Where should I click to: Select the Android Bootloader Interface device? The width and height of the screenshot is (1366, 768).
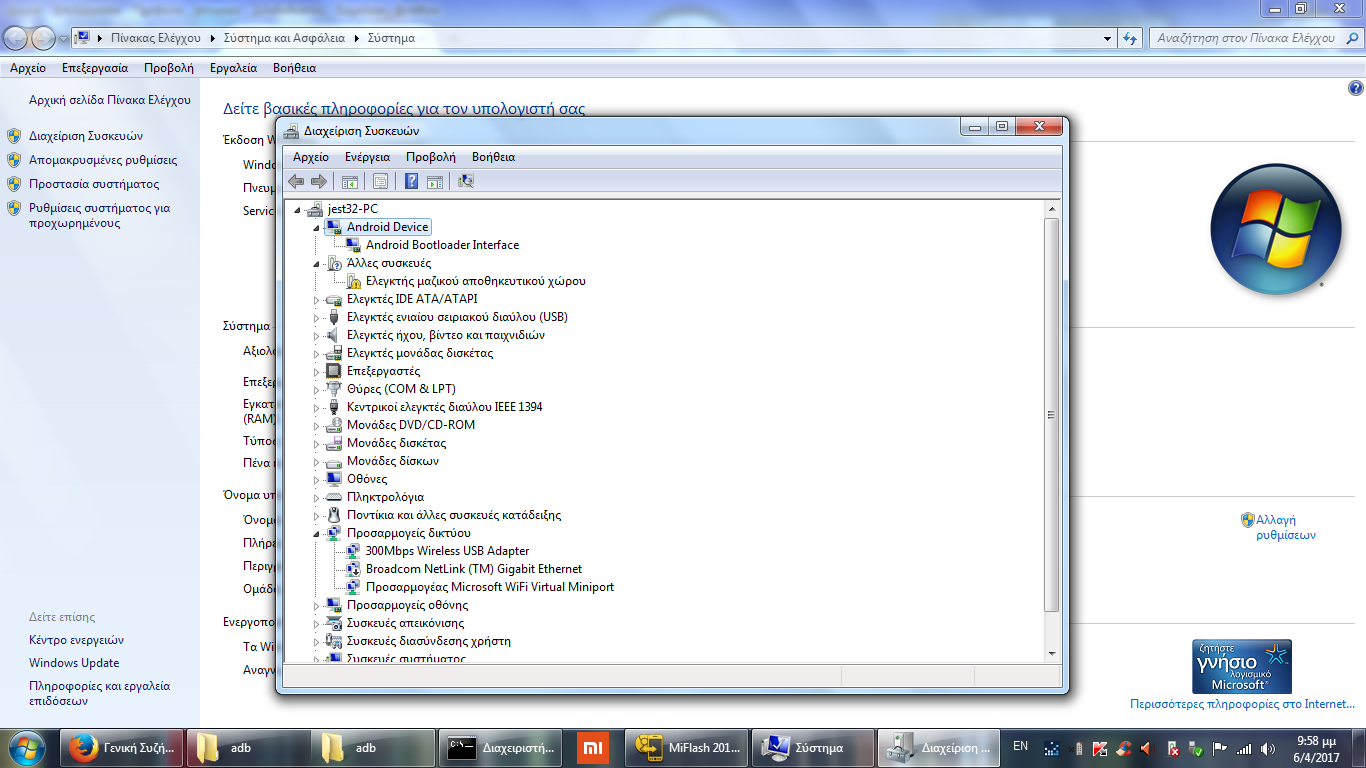(441, 245)
